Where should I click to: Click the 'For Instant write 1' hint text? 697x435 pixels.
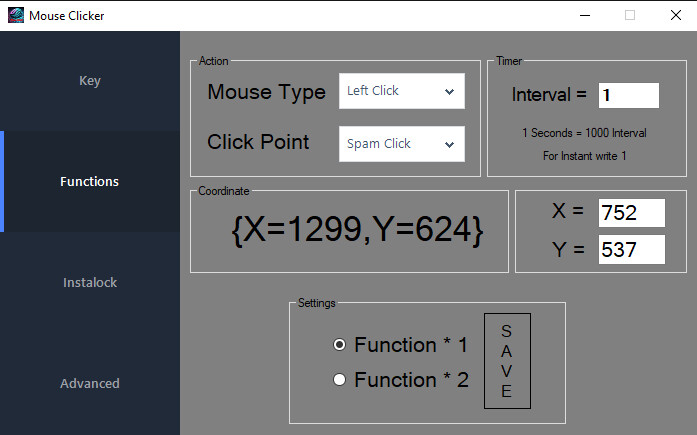(x=584, y=156)
